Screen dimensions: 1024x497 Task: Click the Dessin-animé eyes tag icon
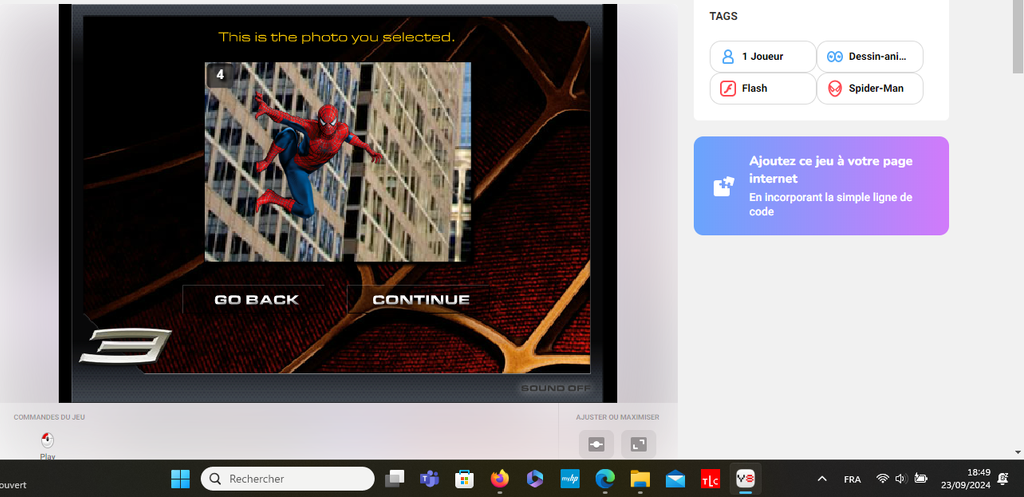click(835, 57)
